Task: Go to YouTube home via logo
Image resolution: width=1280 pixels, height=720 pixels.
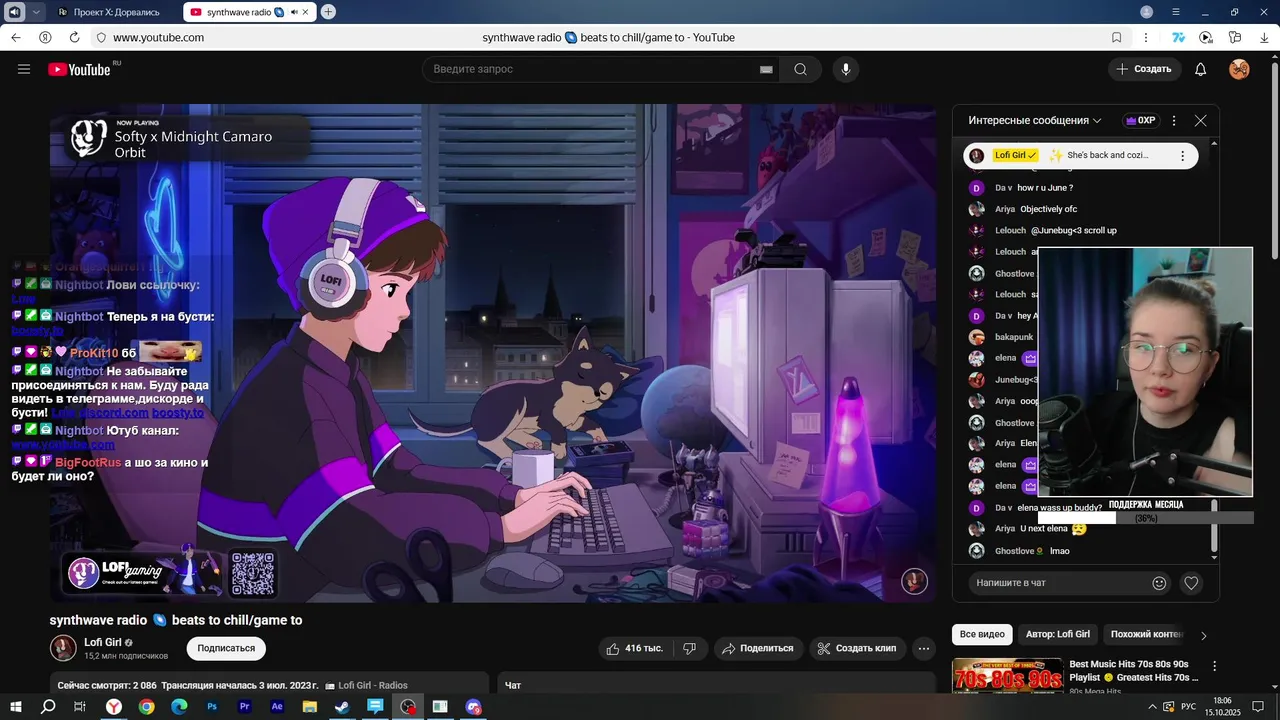Action: point(79,69)
